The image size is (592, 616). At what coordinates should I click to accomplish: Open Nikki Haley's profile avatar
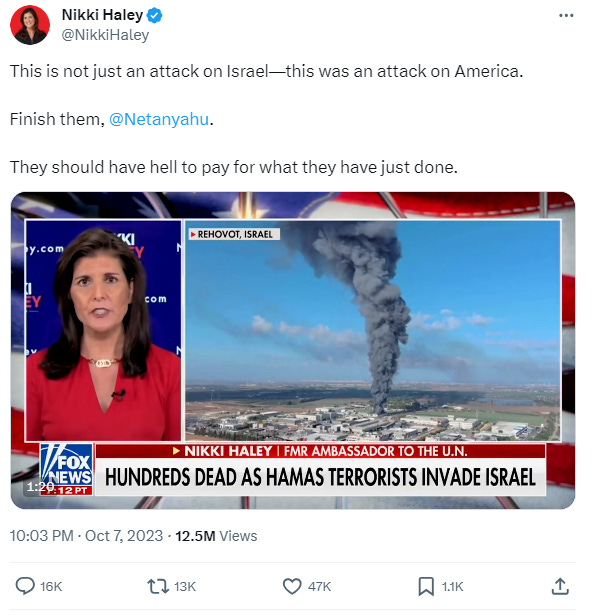click(x=30, y=25)
